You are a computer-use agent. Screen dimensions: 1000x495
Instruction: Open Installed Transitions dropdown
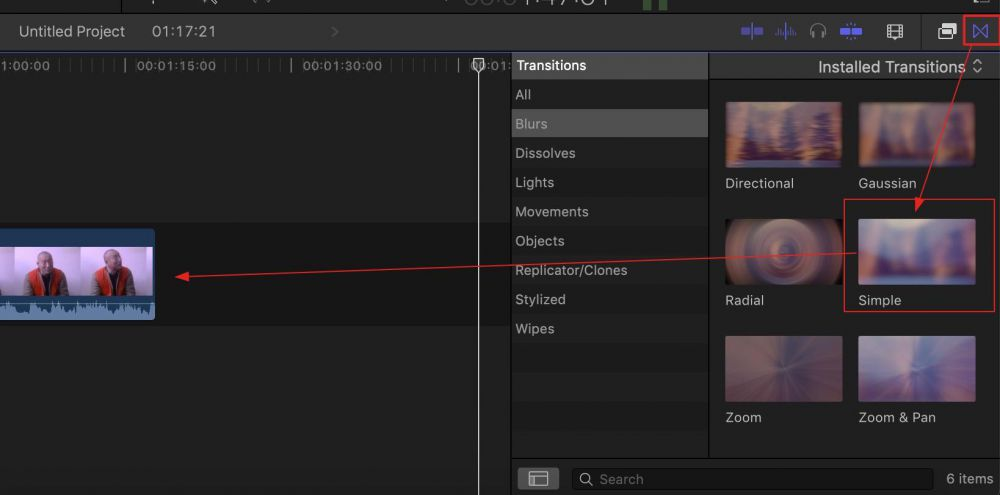(x=901, y=67)
